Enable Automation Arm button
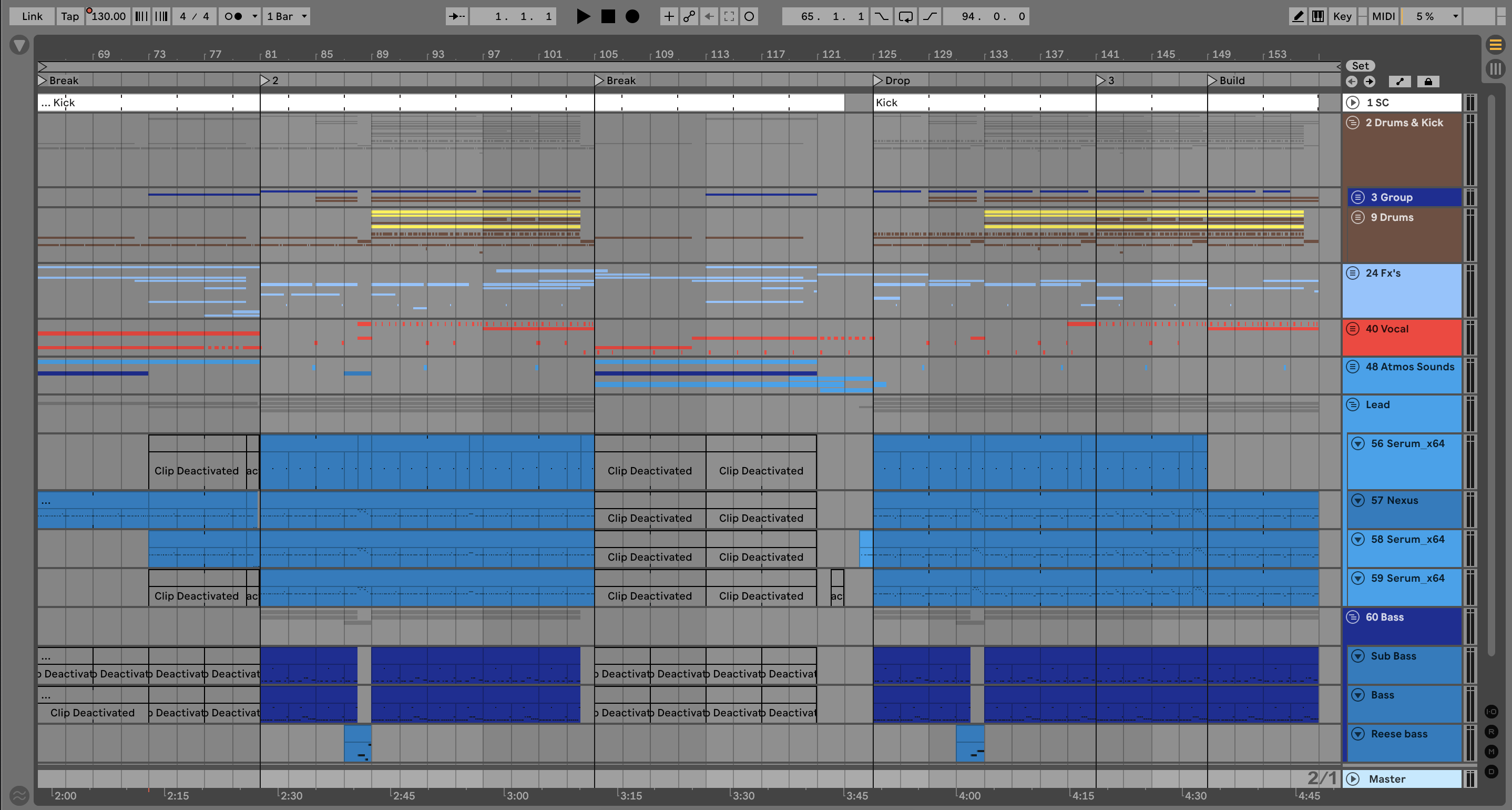 689,16
